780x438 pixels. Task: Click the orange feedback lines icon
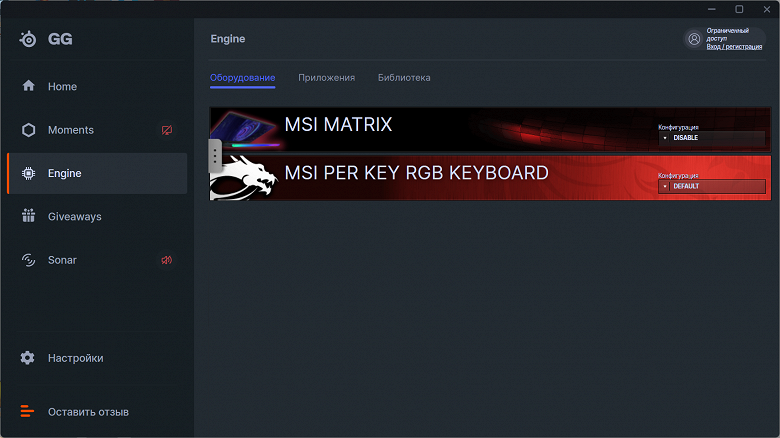[27, 411]
